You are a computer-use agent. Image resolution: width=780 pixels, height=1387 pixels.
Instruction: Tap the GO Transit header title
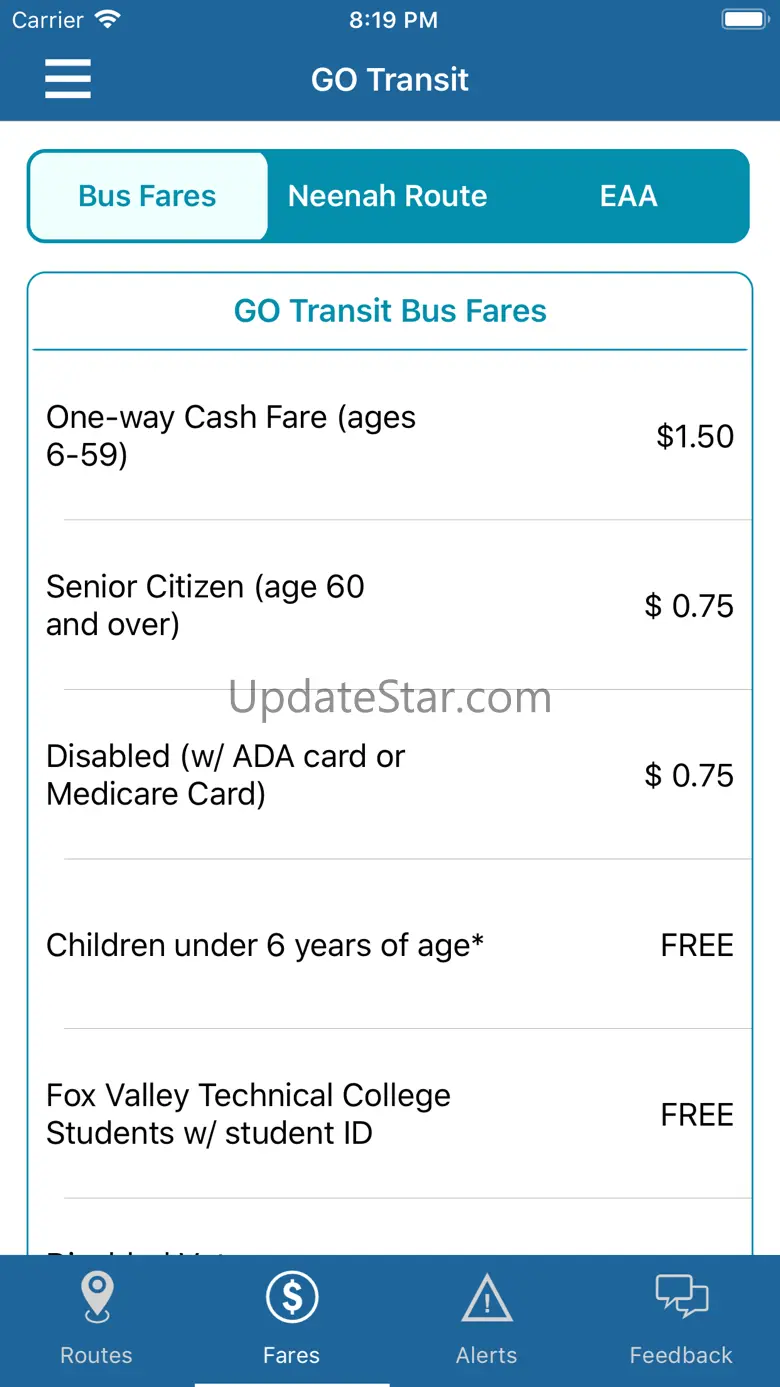tap(390, 80)
